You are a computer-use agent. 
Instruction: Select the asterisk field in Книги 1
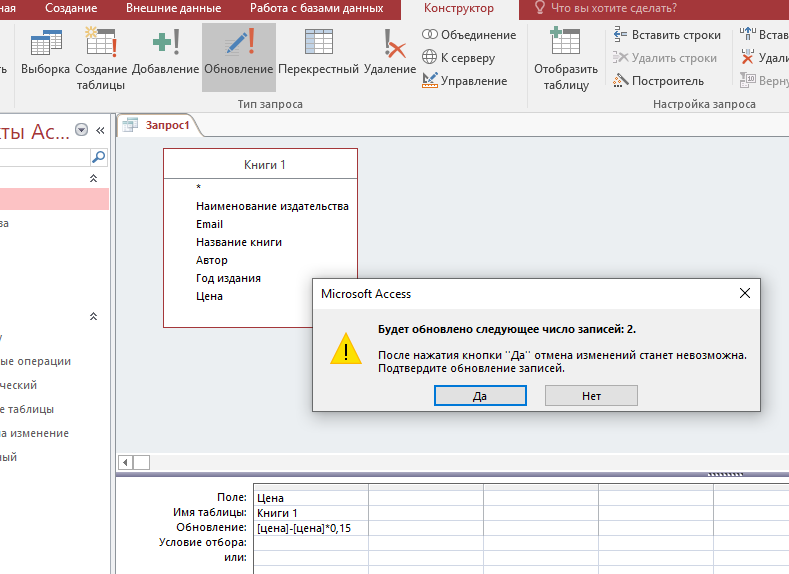click(198, 188)
